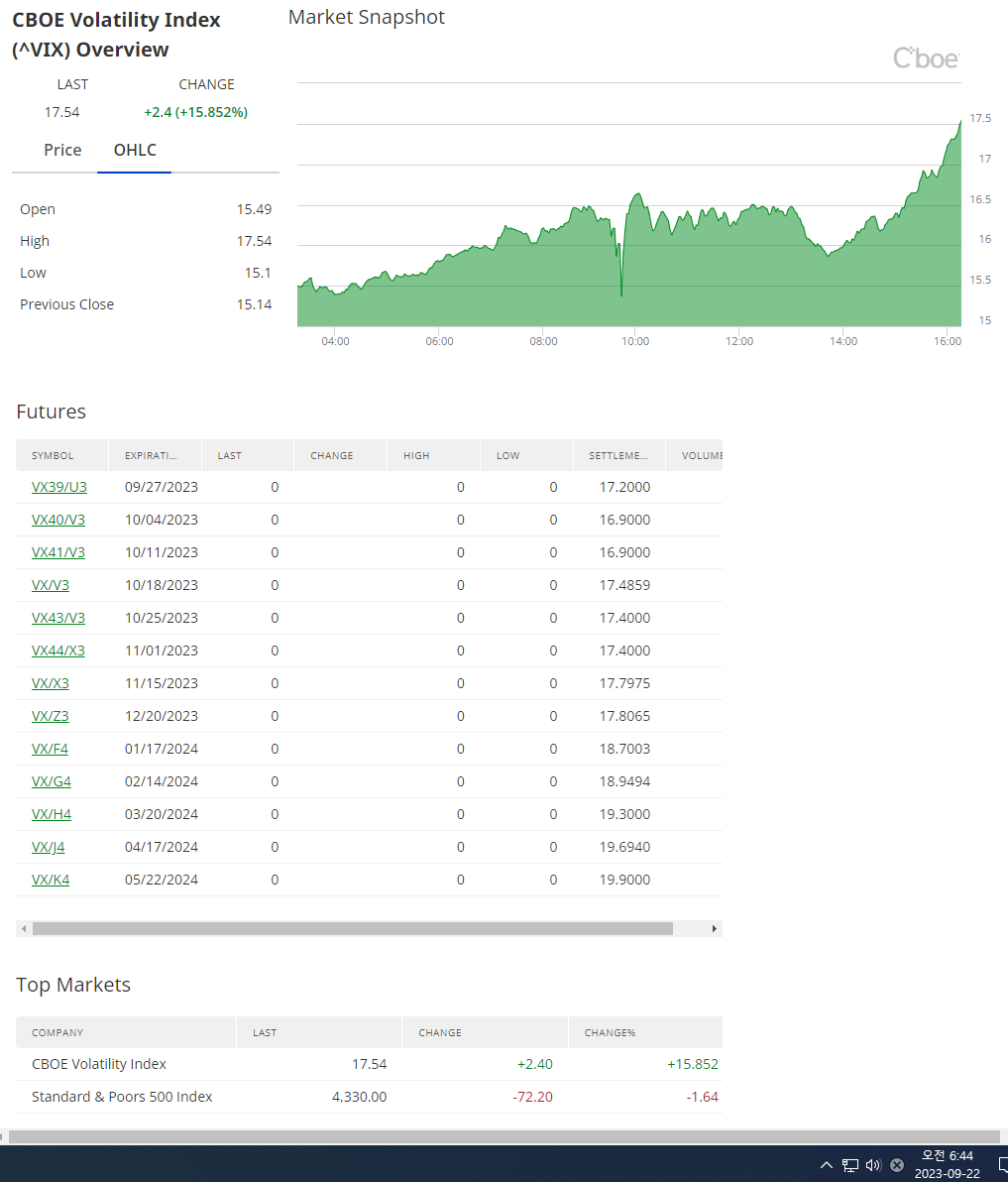Show hidden system tray icons
The image size is (1008, 1182).
(827, 1165)
